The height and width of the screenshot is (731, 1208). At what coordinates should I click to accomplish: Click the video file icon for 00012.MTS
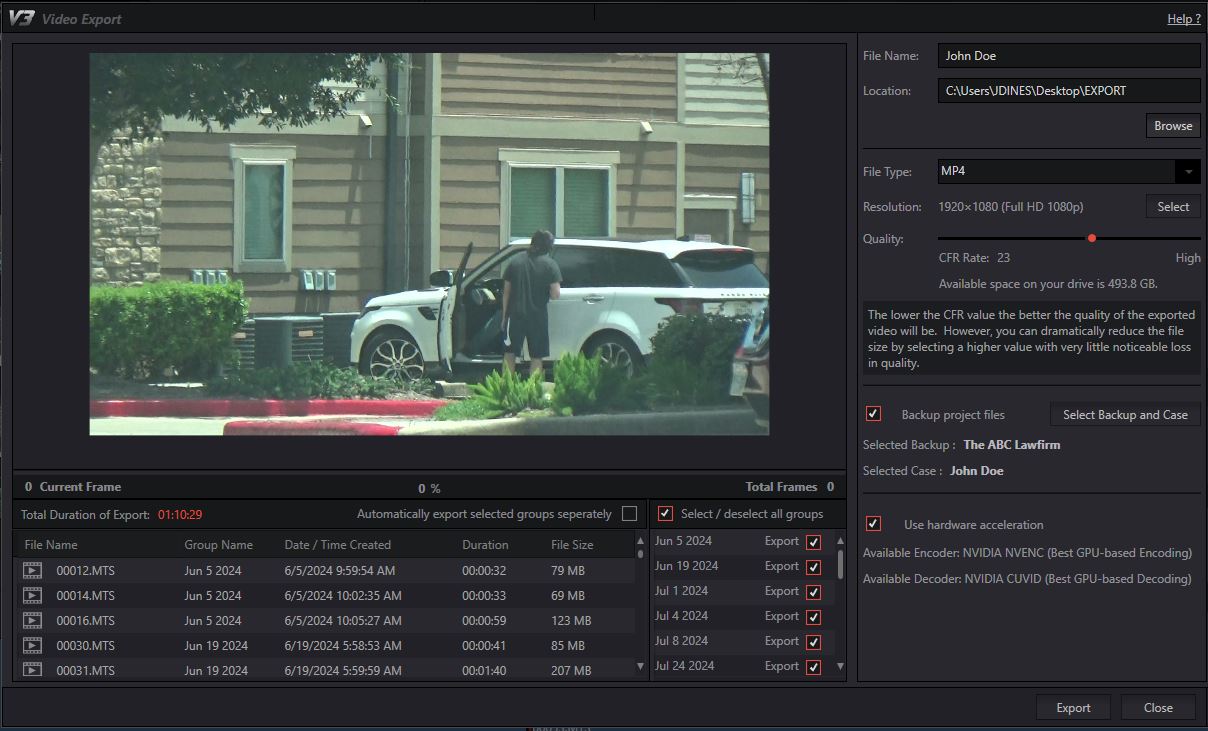[33, 570]
